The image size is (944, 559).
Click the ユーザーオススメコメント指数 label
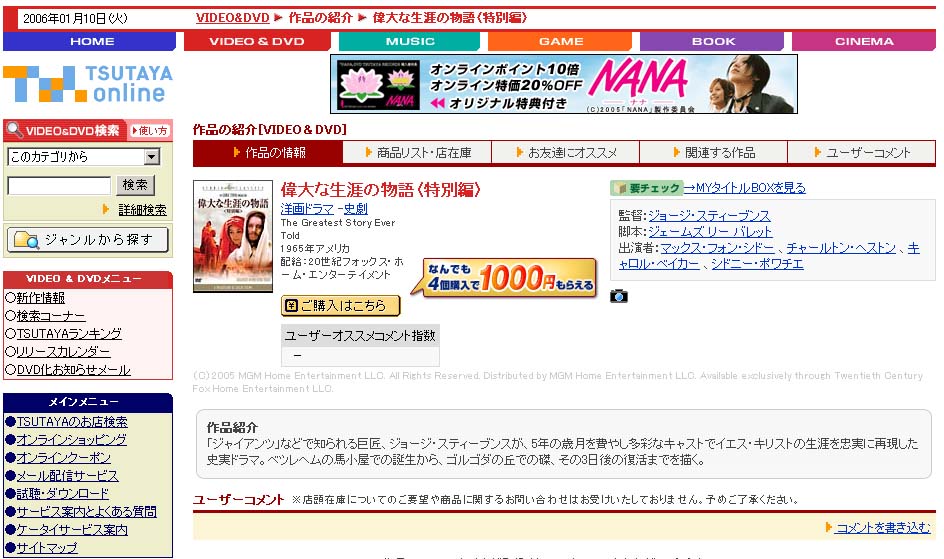(x=360, y=336)
